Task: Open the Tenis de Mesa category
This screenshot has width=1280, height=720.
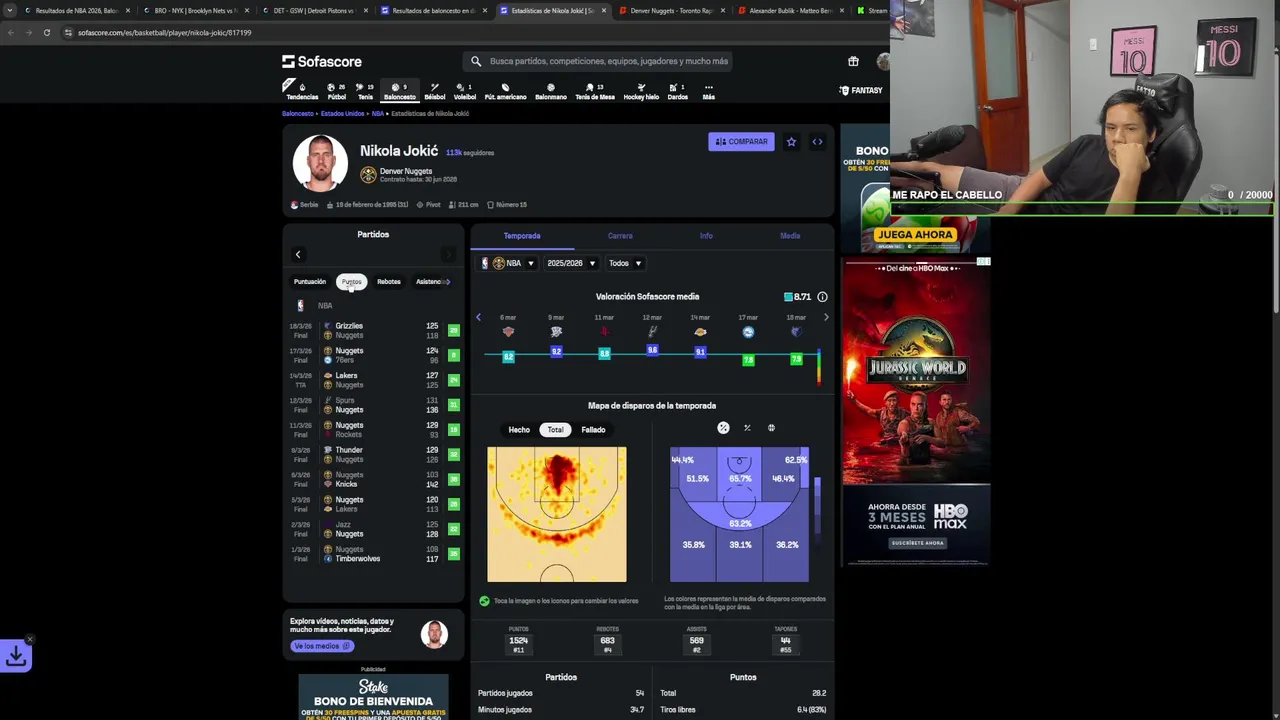Action: [x=594, y=91]
